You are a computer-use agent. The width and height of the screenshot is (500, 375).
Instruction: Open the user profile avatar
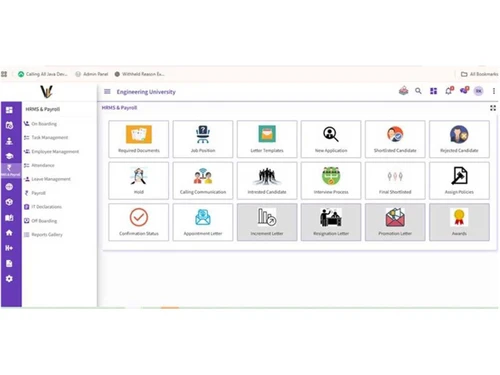click(479, 91)
